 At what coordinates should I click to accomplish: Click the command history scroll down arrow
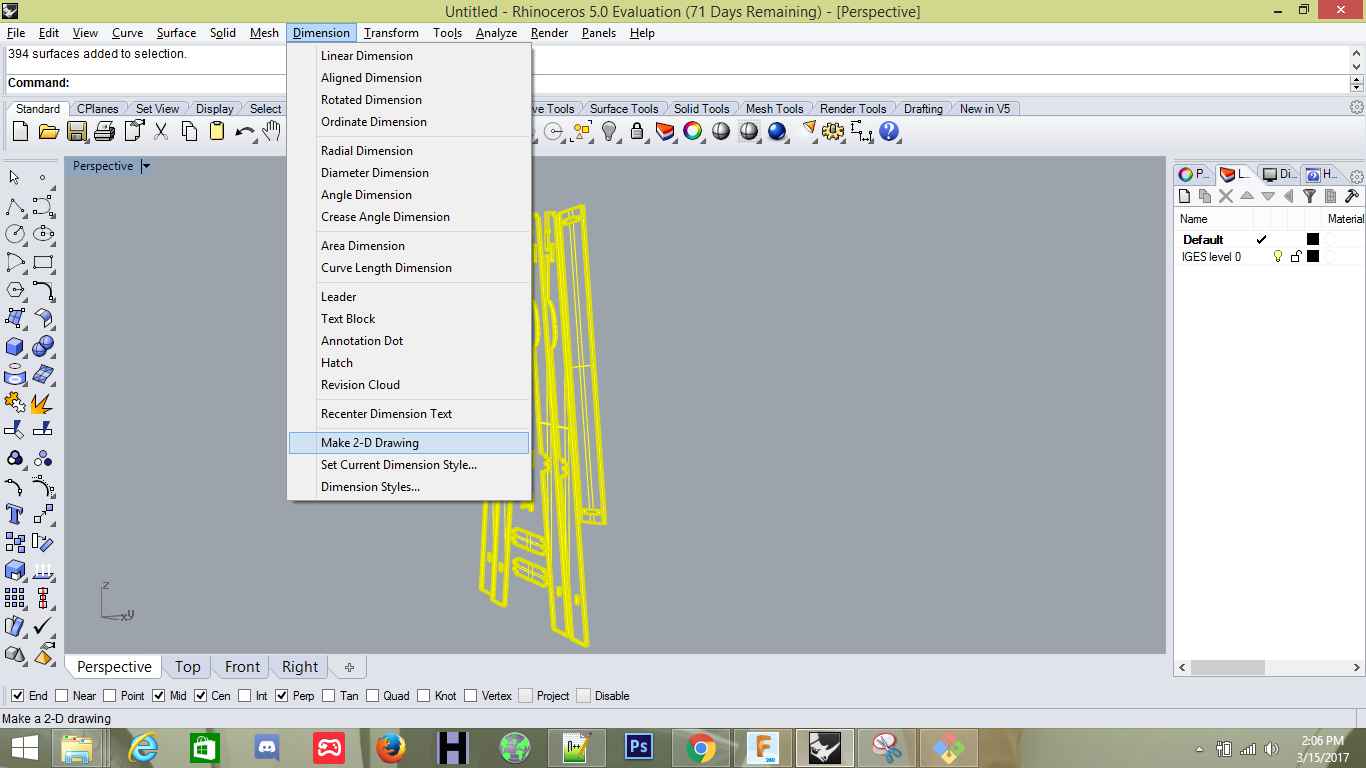1357,66
